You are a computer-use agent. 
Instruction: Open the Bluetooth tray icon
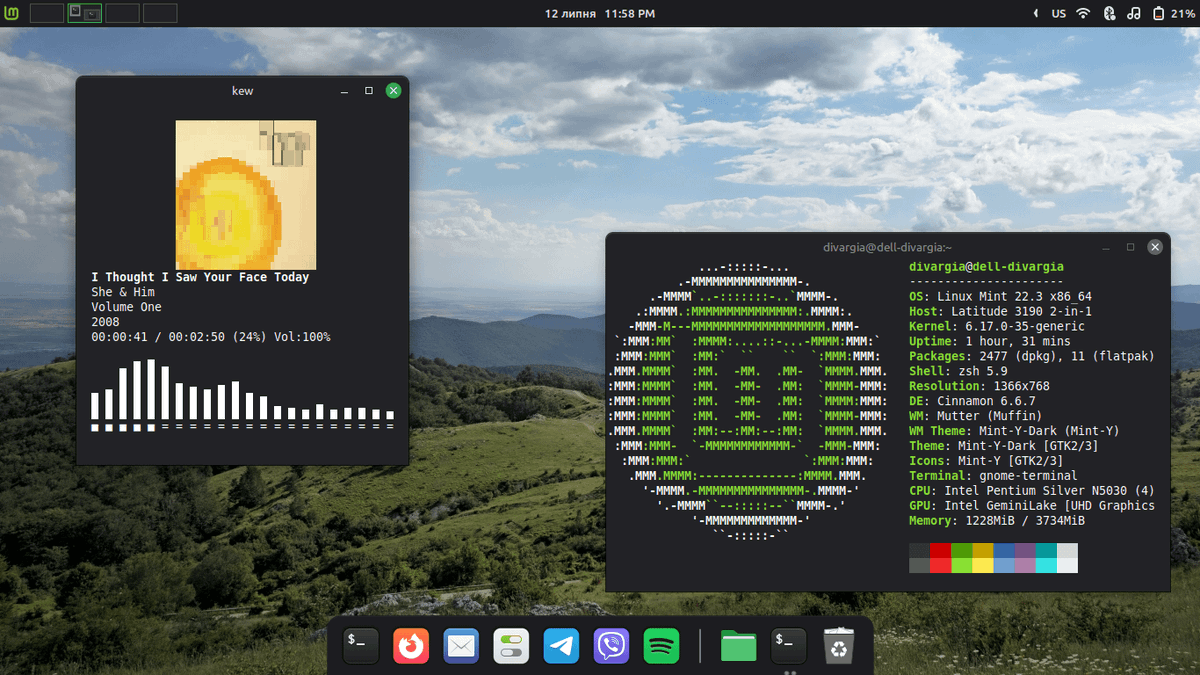click(1108, 13)
